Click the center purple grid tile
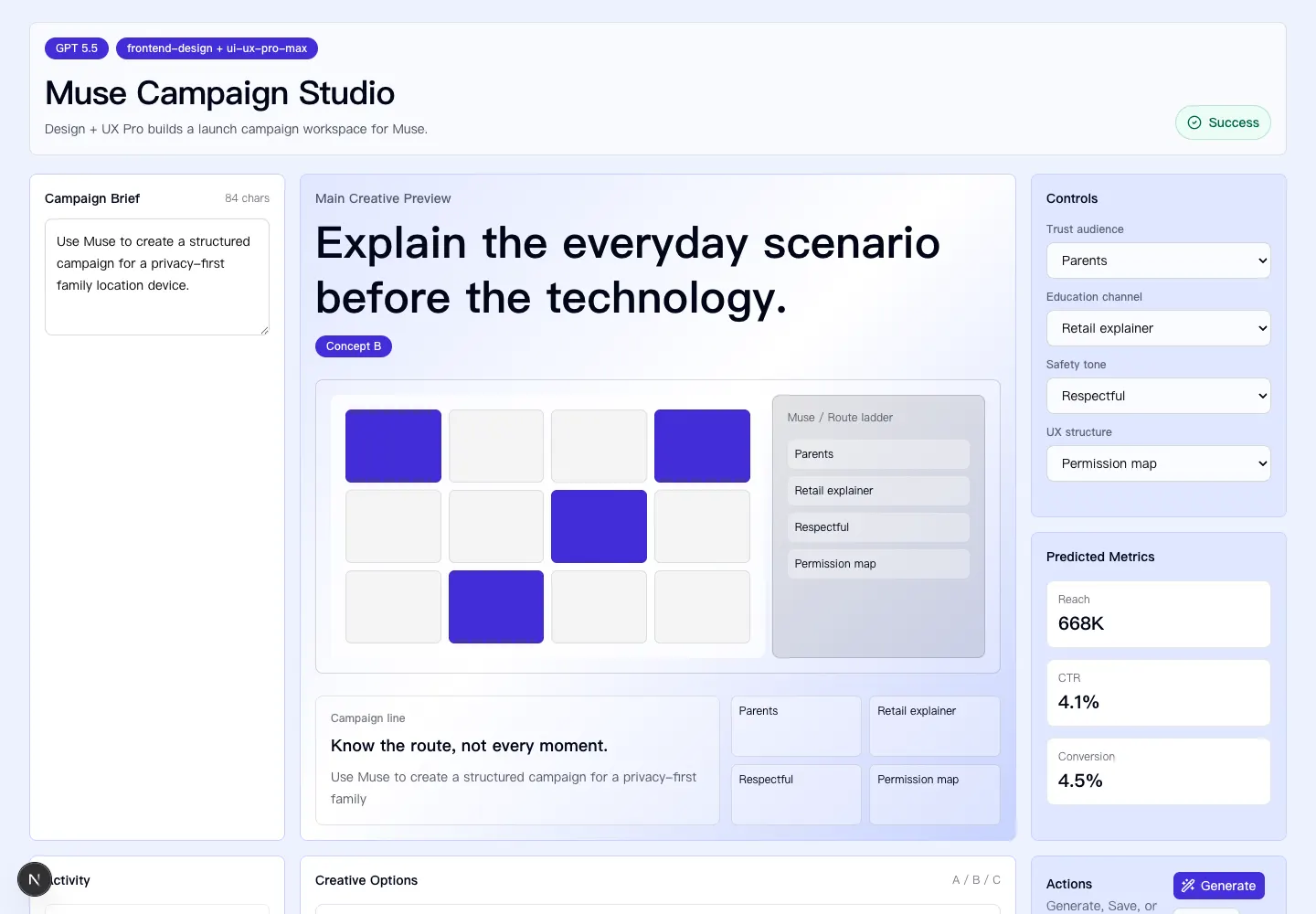Screen dimensions: 1316x914 [599, 526]
